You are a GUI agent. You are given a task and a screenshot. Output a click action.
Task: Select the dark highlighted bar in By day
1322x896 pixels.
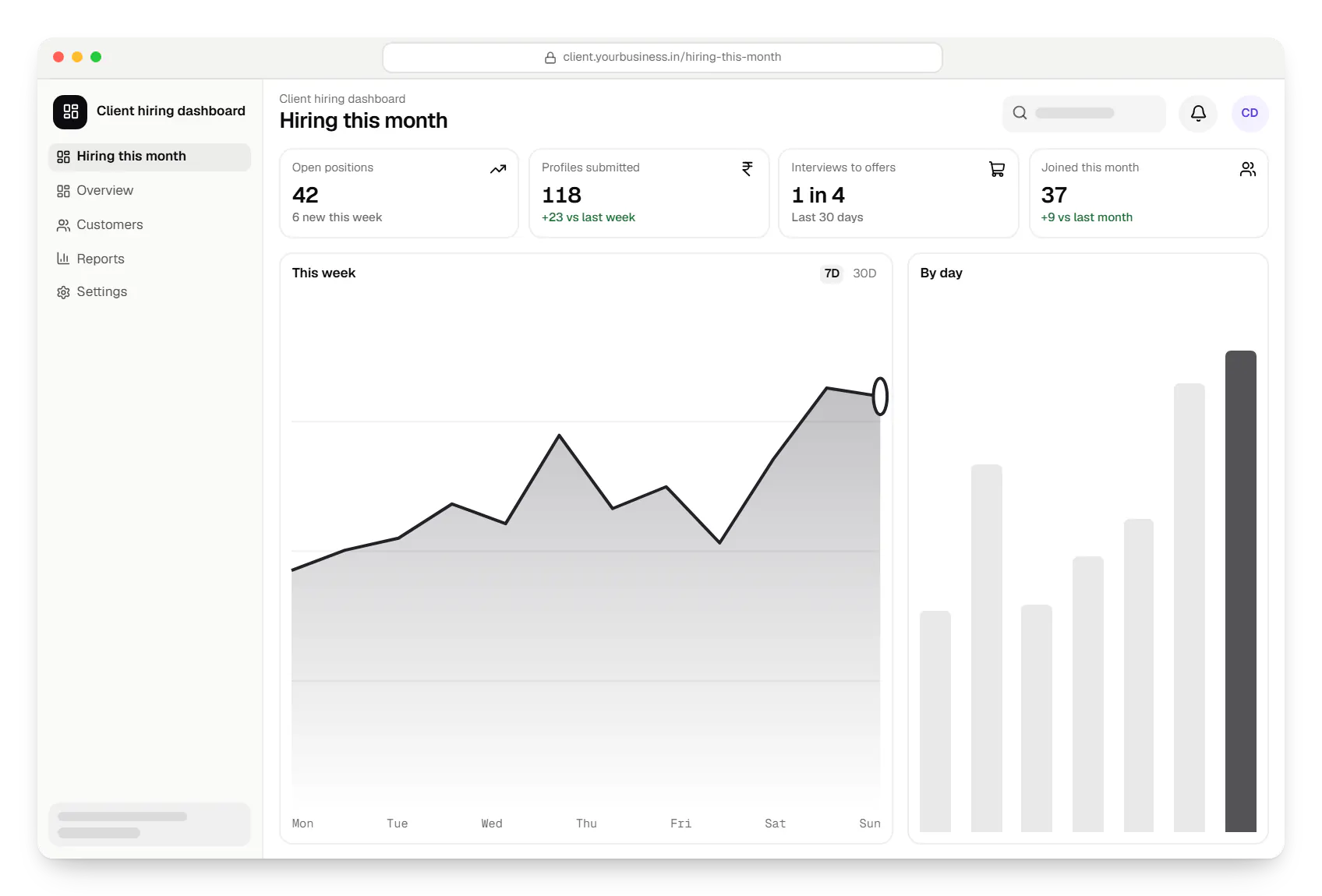[x=1240, y=591]
